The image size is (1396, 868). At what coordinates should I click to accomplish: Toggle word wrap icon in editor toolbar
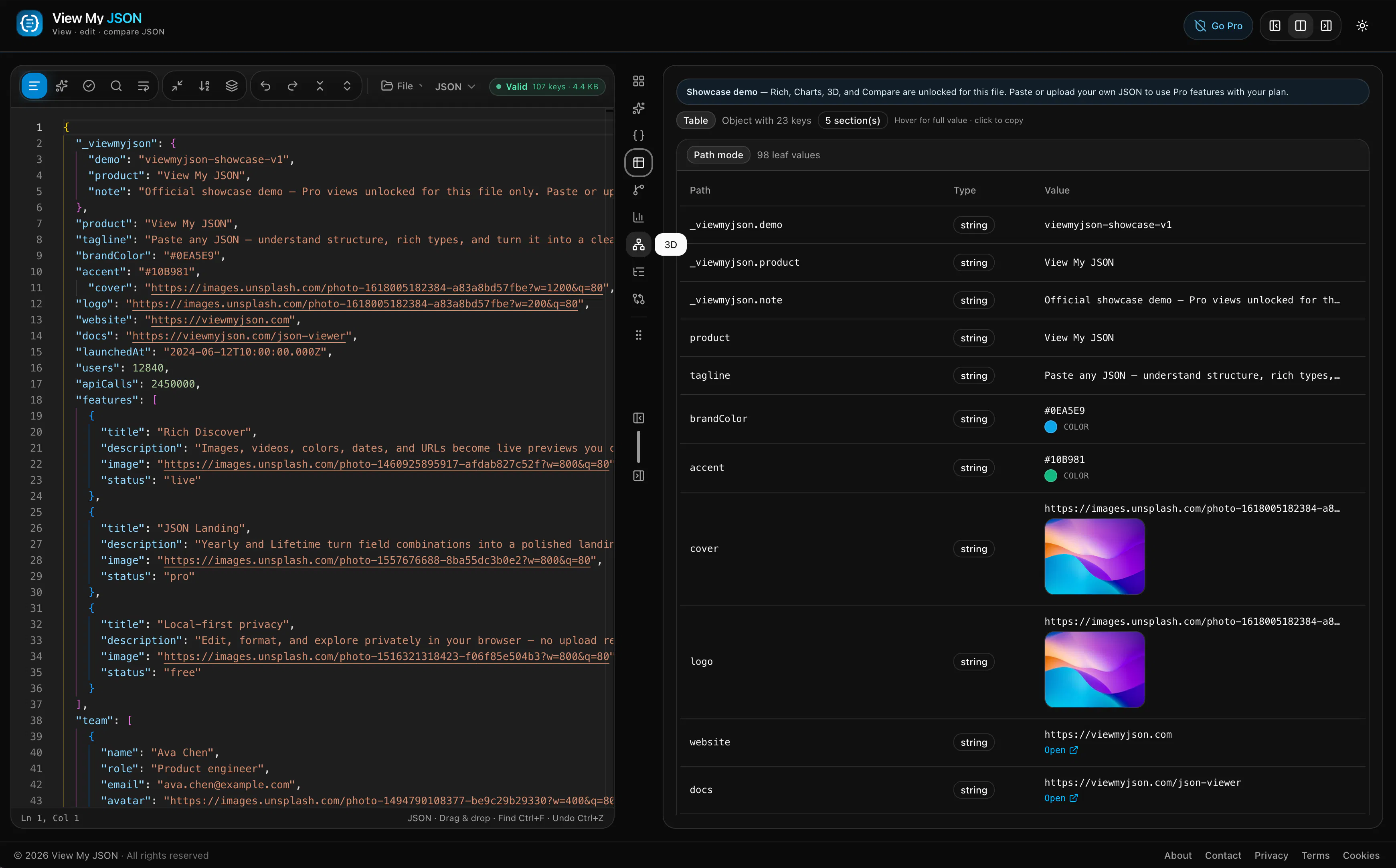click(144, 86)
